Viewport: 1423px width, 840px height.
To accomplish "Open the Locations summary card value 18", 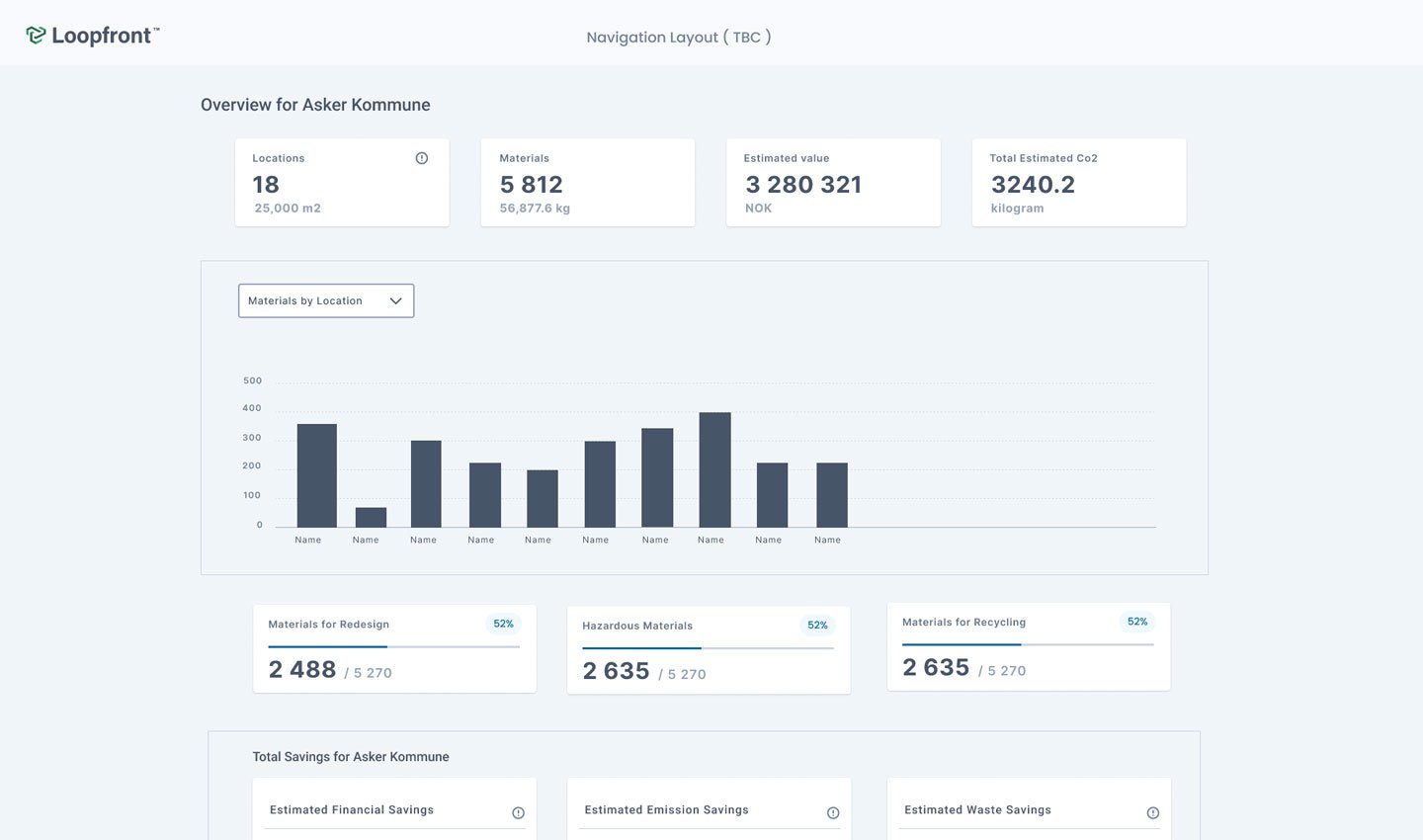I will (266, 185).
